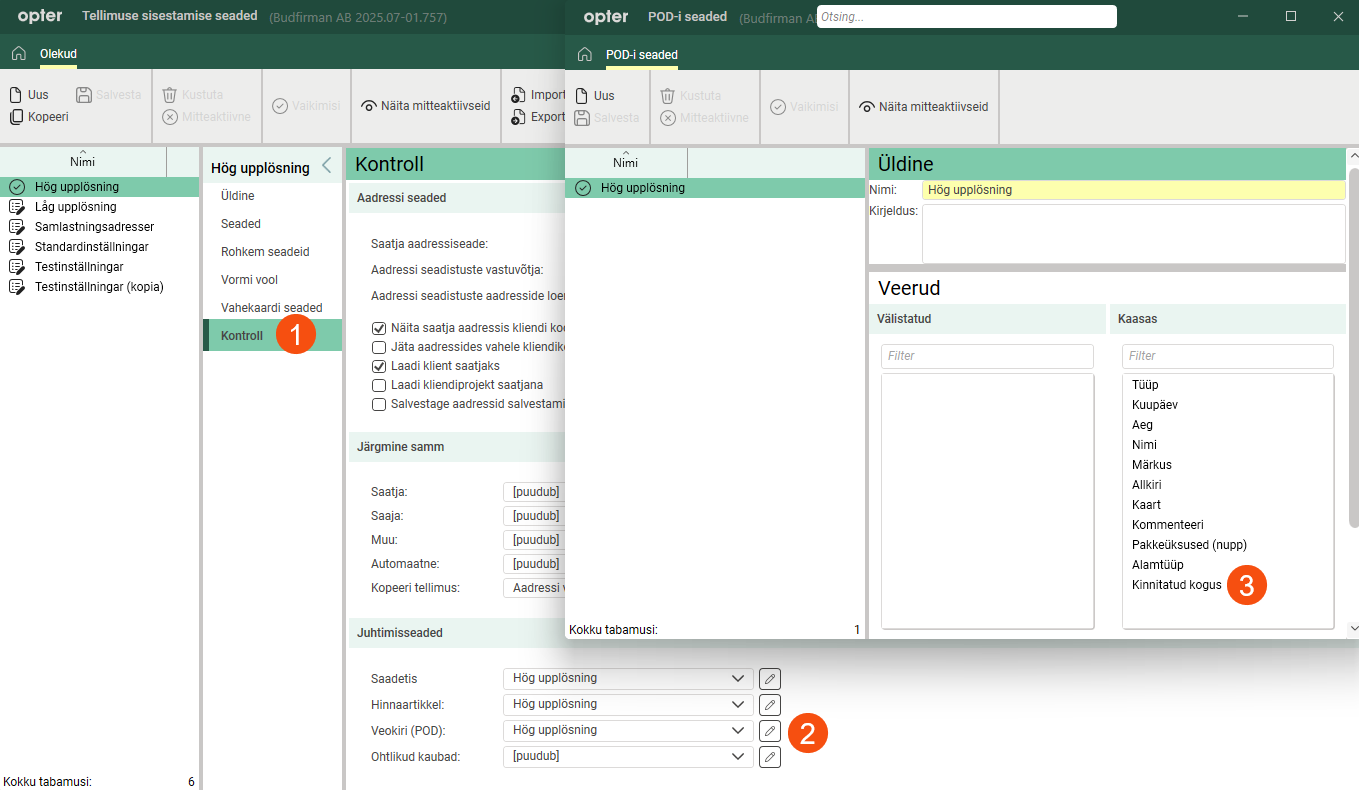Select Låg upplösning in the list
The width and height of the screenshot is (1359, 790).
(75, 207)
